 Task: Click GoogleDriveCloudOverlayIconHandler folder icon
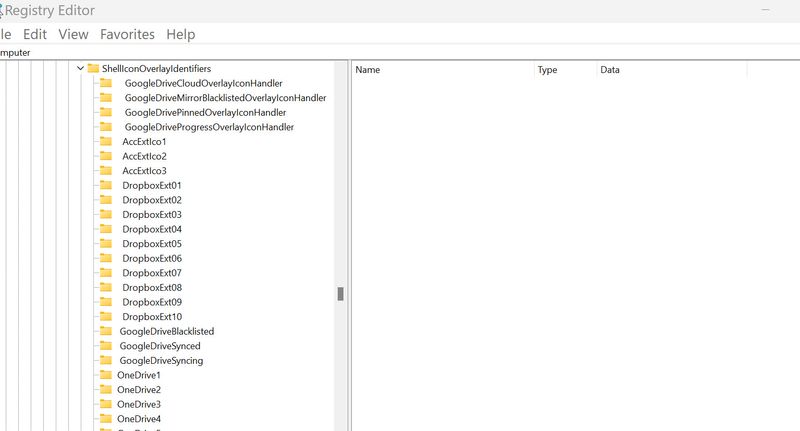(x=106, y=83)
